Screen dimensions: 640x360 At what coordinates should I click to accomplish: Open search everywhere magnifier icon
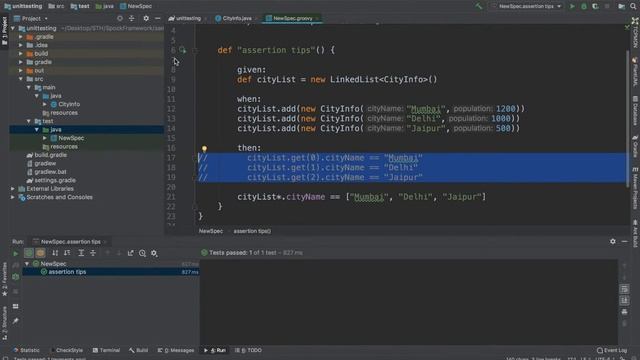pyautogui.click(x=633, y=6)
